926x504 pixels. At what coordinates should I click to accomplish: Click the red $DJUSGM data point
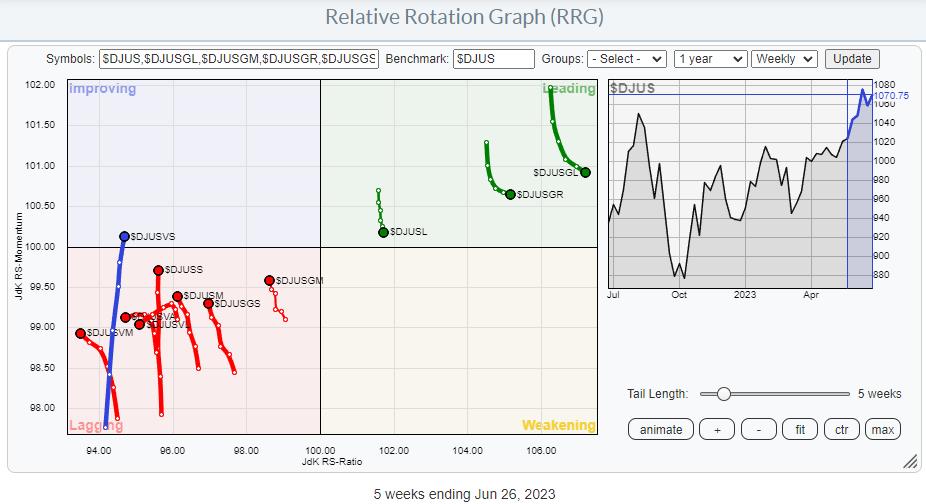coord(269,281)
